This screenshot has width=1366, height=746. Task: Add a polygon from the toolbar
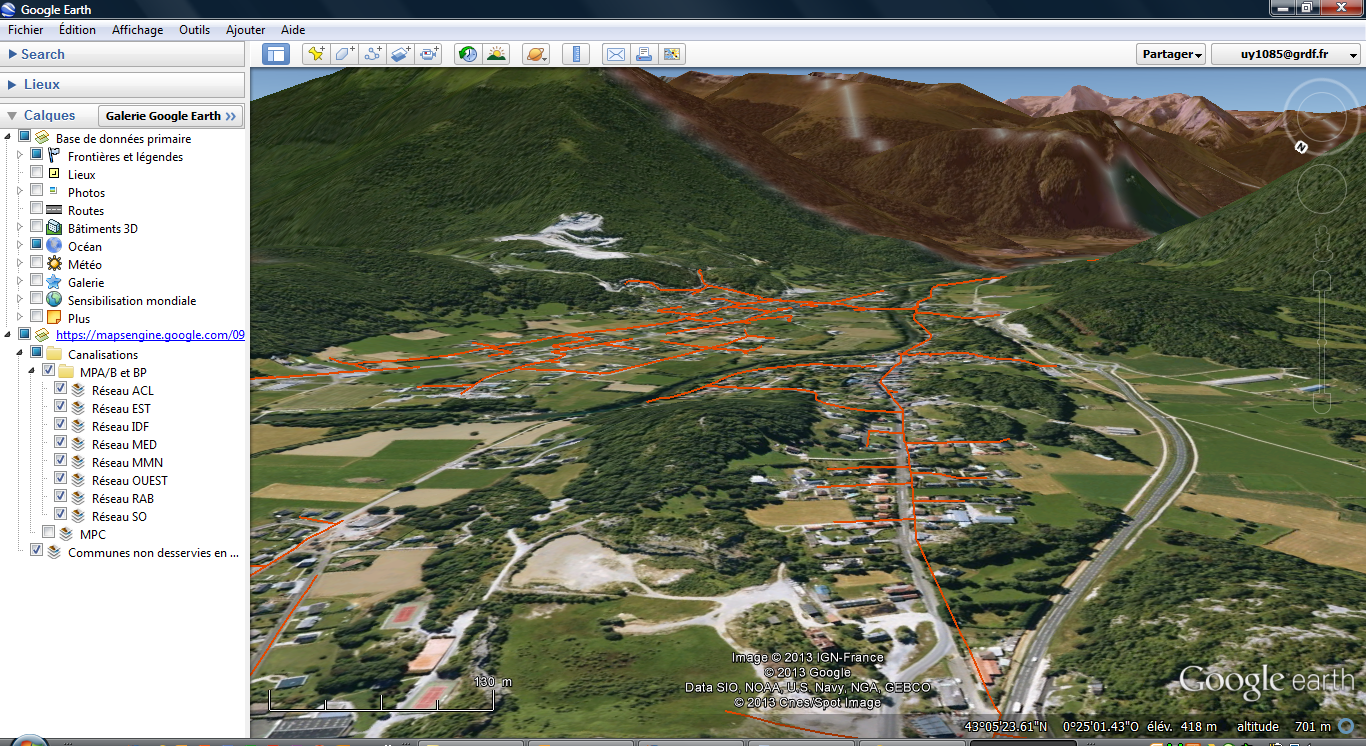345,54
